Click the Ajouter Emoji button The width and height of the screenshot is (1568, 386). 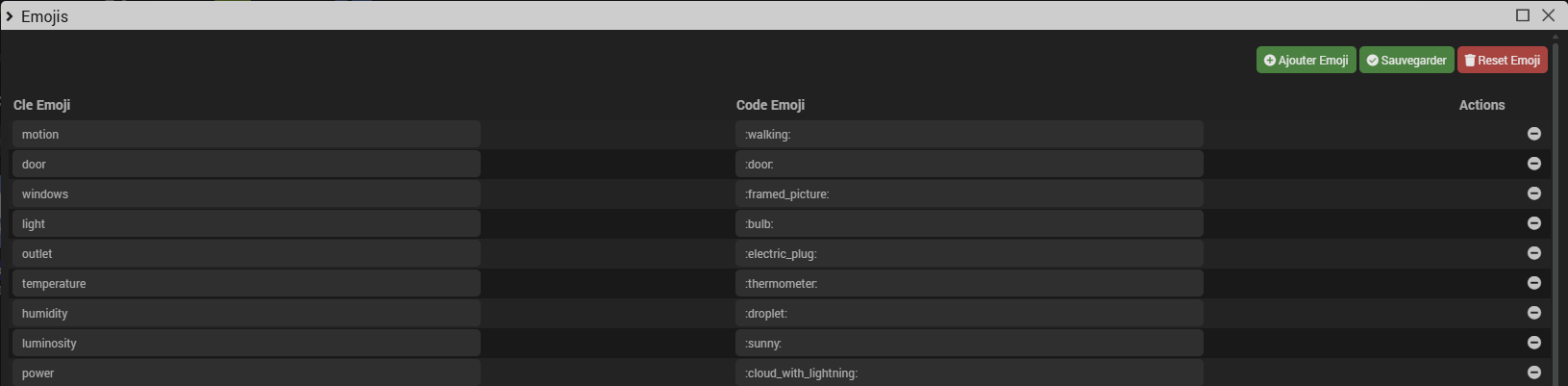pos(1306,60)
